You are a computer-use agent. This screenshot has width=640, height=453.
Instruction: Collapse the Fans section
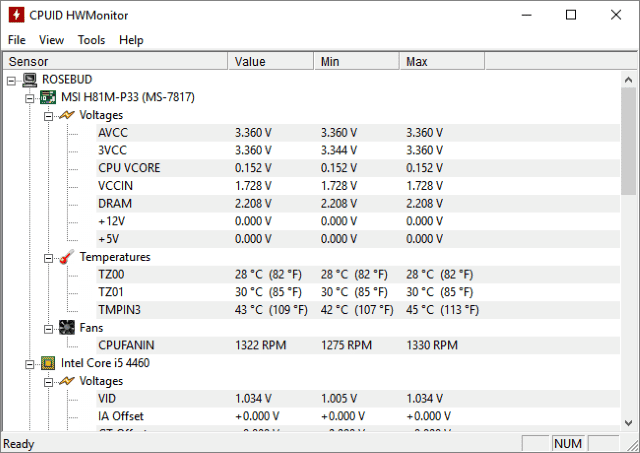point(49,327)
